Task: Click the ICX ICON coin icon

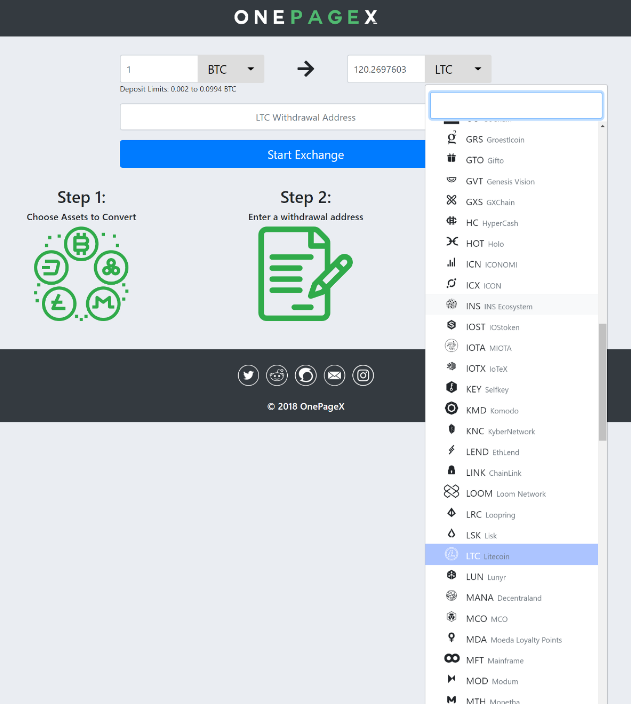Action: coord(451,283)
